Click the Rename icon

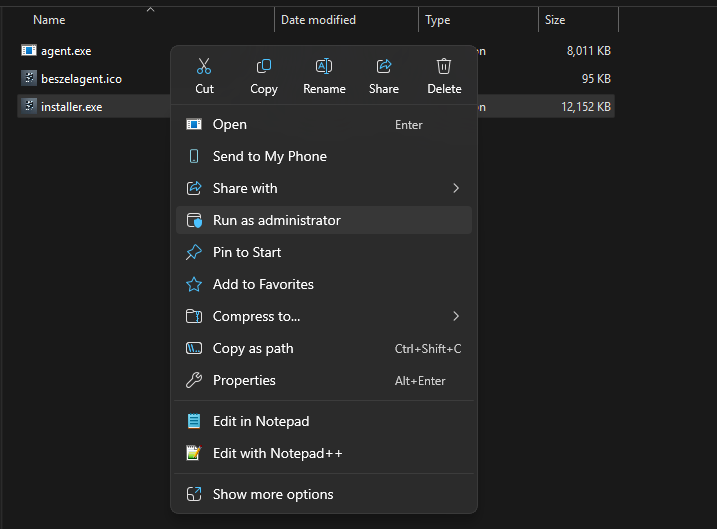(x=324, y=67)
